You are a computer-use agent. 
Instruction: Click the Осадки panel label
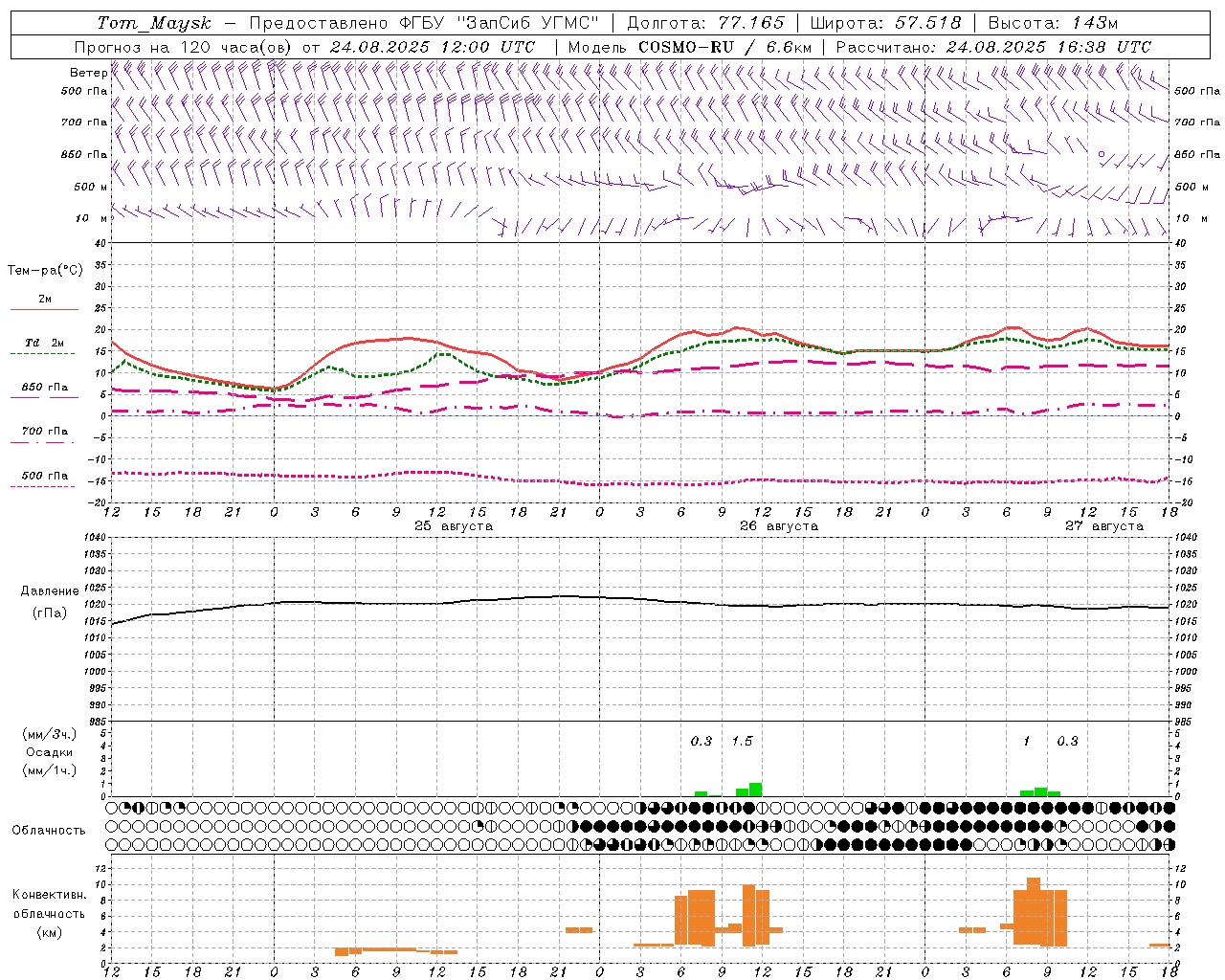point(50,752)
